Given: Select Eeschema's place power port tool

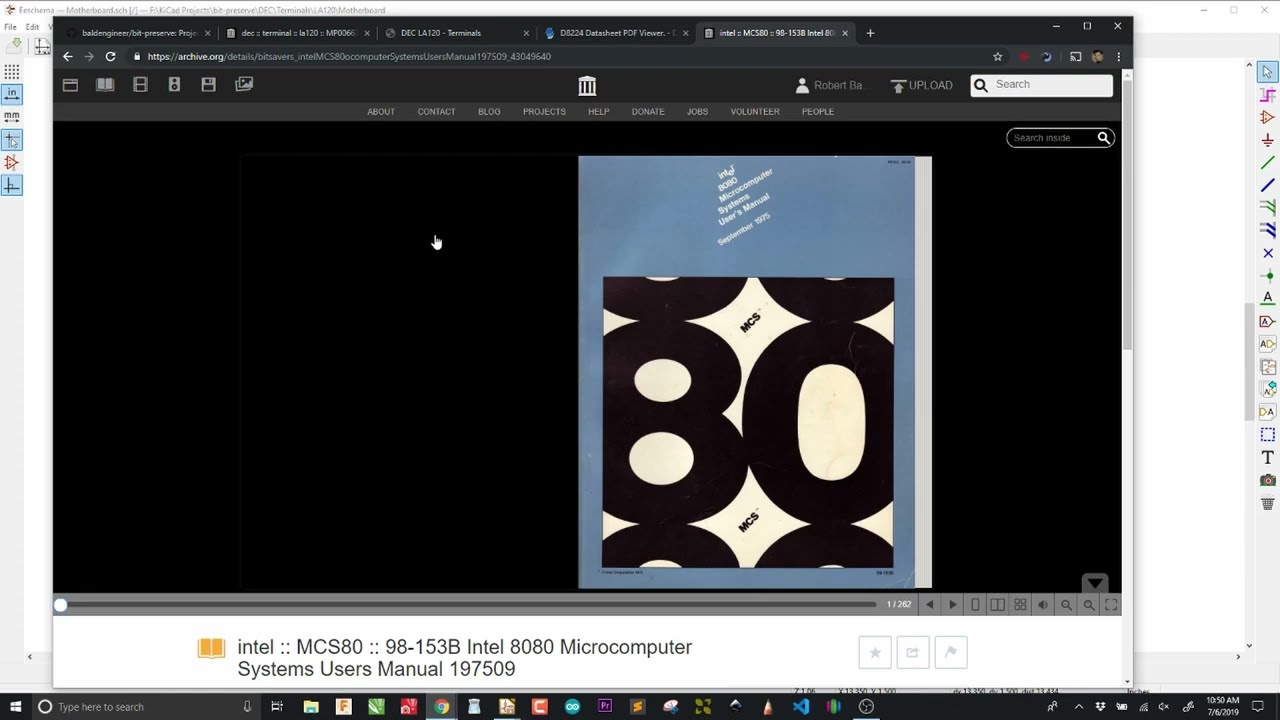Looking at the screenshot, I should click(x=1267, y=140).
